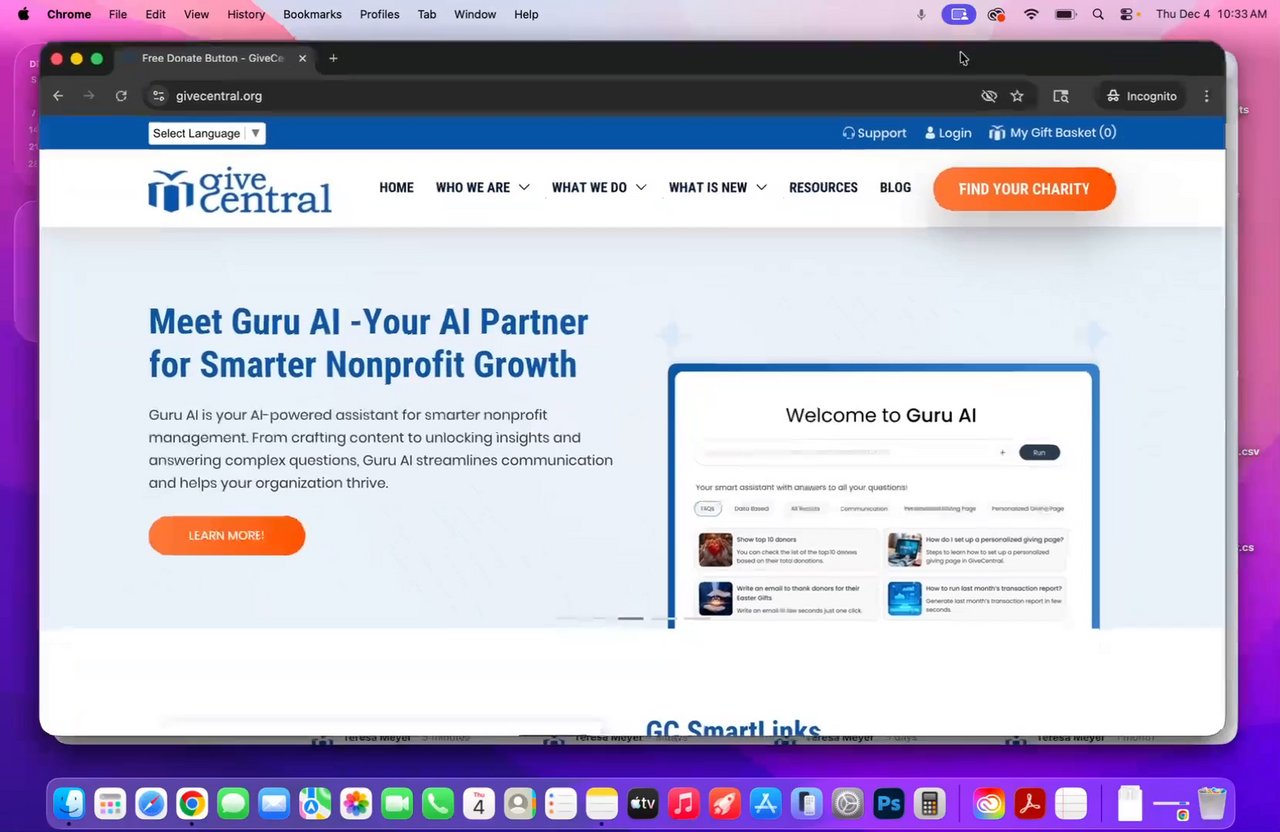The height and width of the screenshot is (832, 1280).
Task: Open the Apple menu
Action: click(23, 14)
